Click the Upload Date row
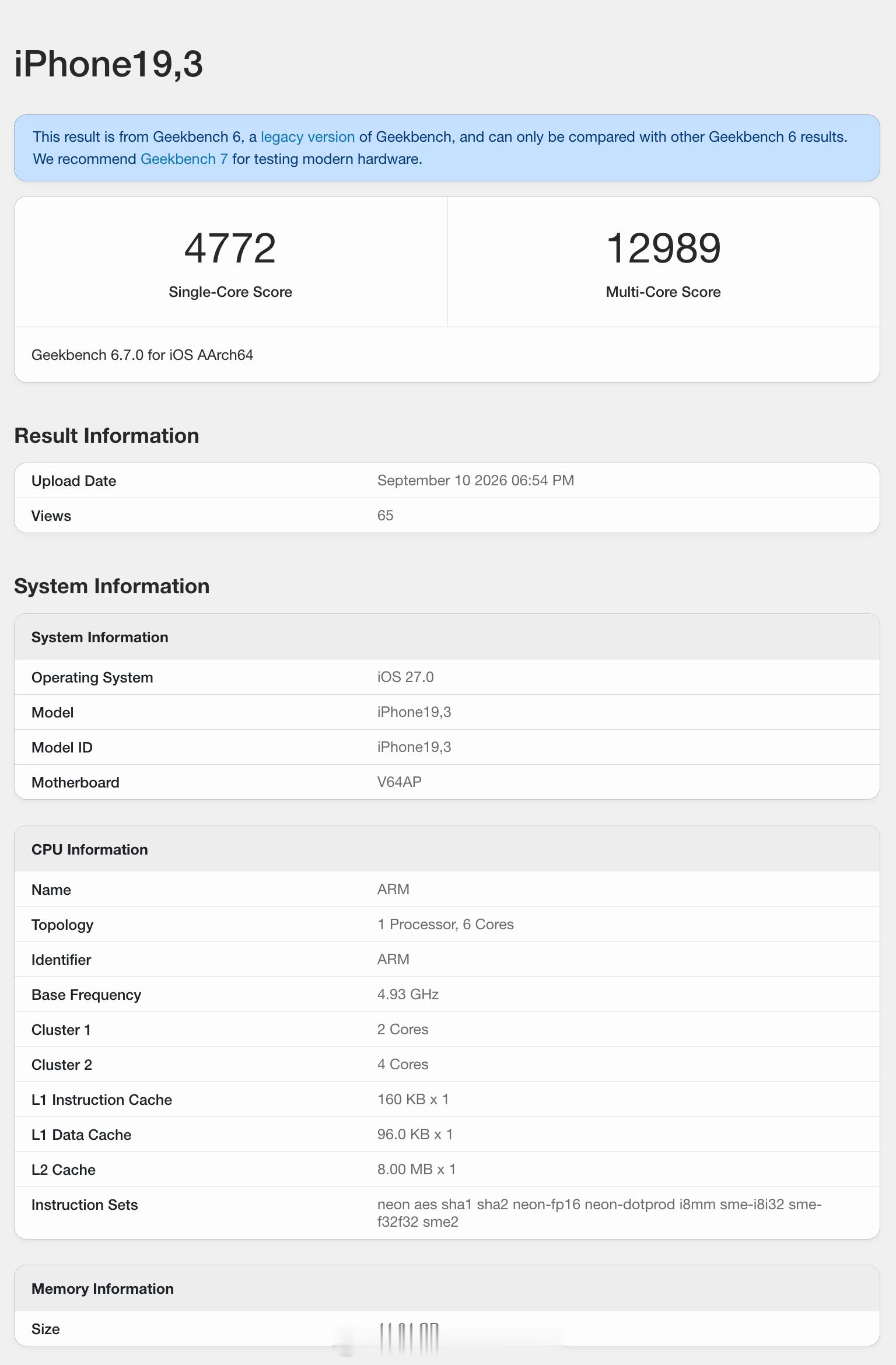 (x=447, y=481)
